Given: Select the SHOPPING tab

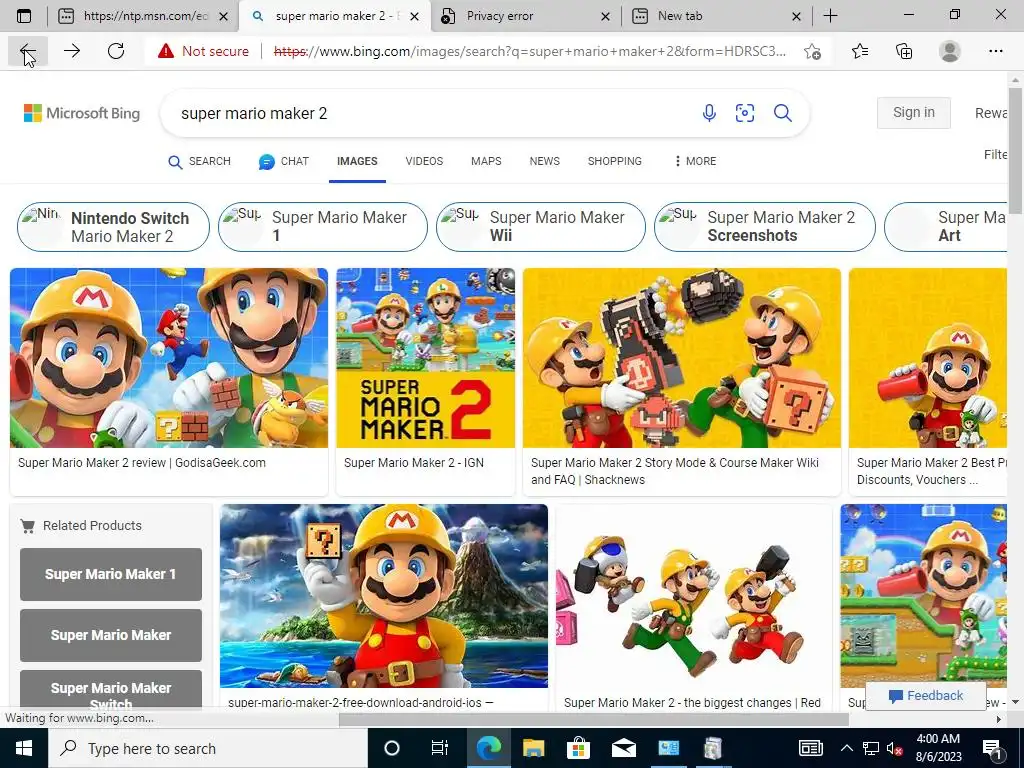Looking at the screenshot, I should tap(615, 161).
